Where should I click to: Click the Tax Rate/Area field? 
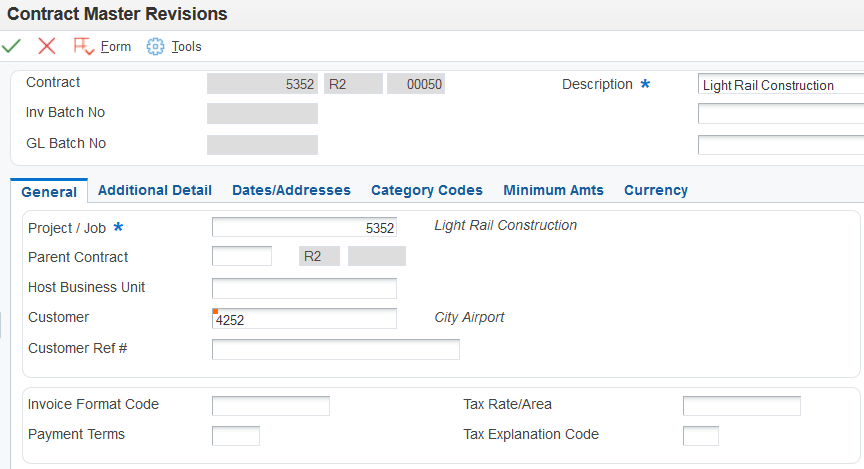click(741, 405)
